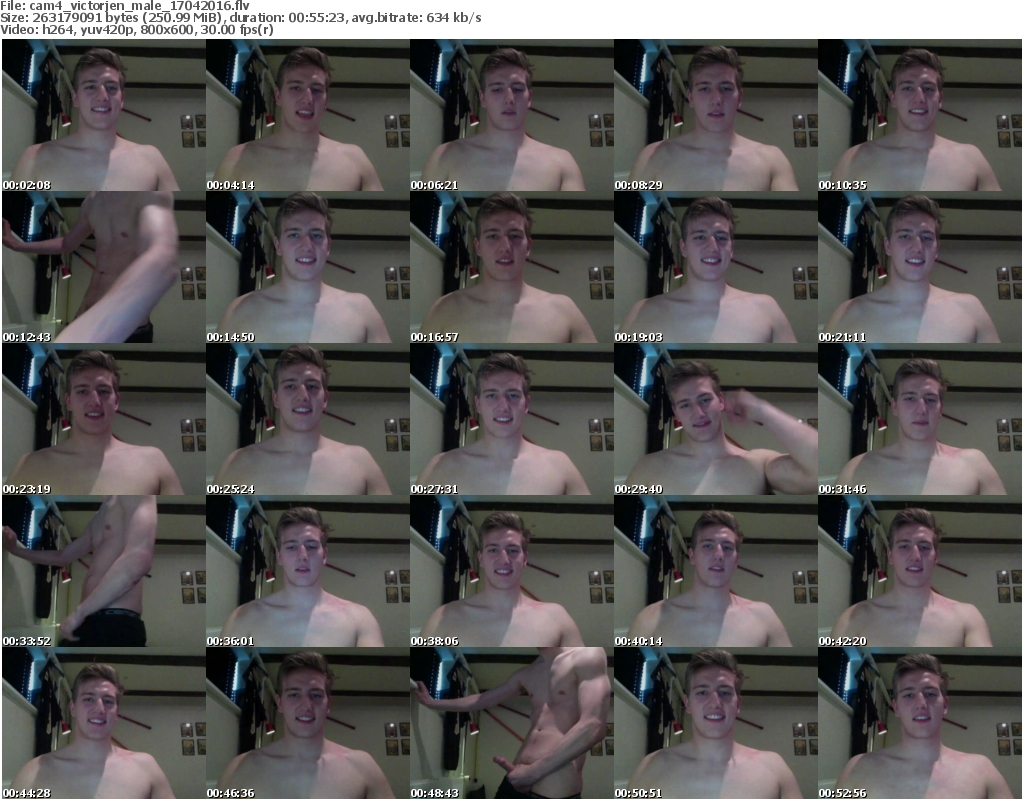Click the frame labeled 00:50:51
The width and height of the screenshot is (1024, 799).
coord(715,723)
